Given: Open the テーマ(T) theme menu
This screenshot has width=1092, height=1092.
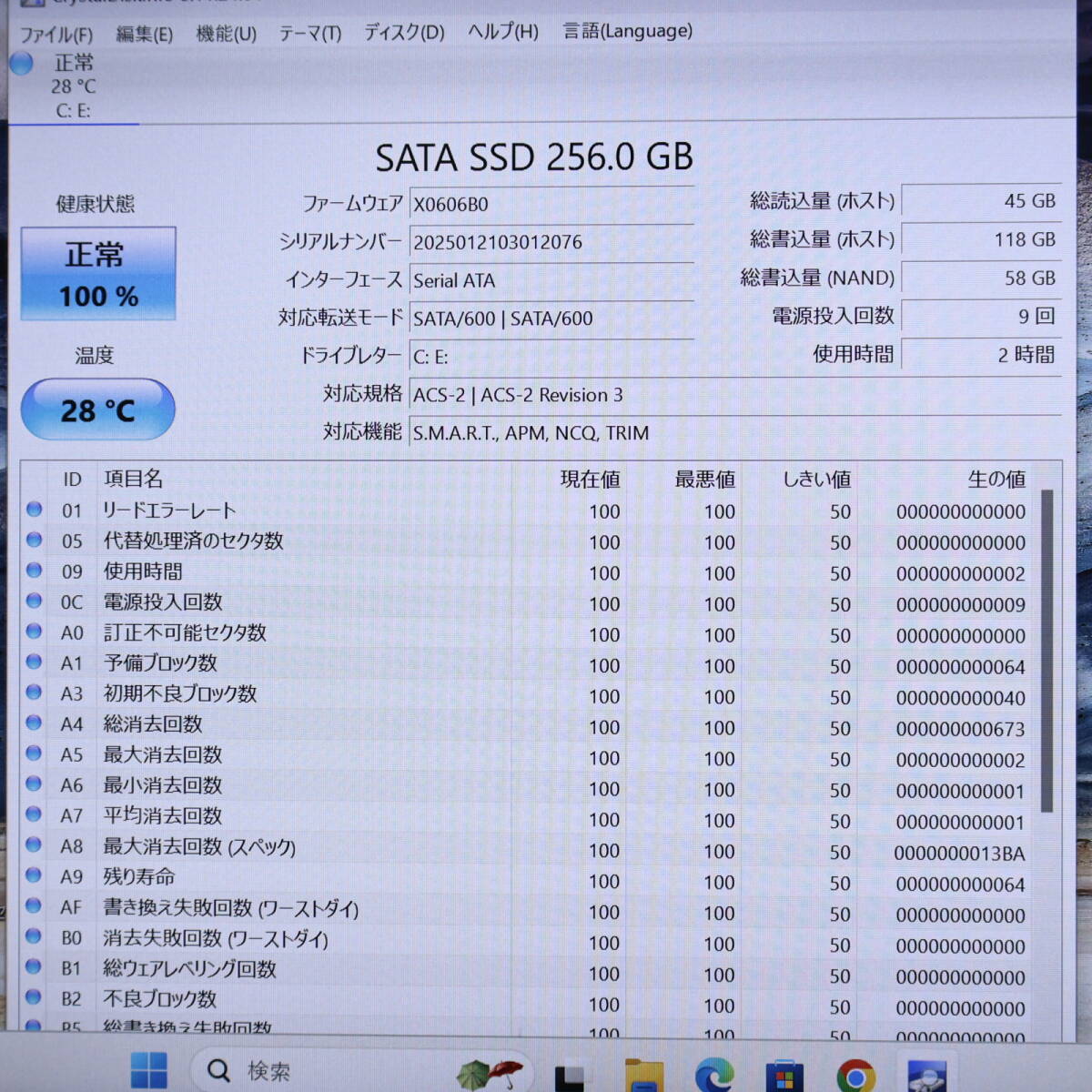Looking at the screenshot, I should click(x=309, y=30).
